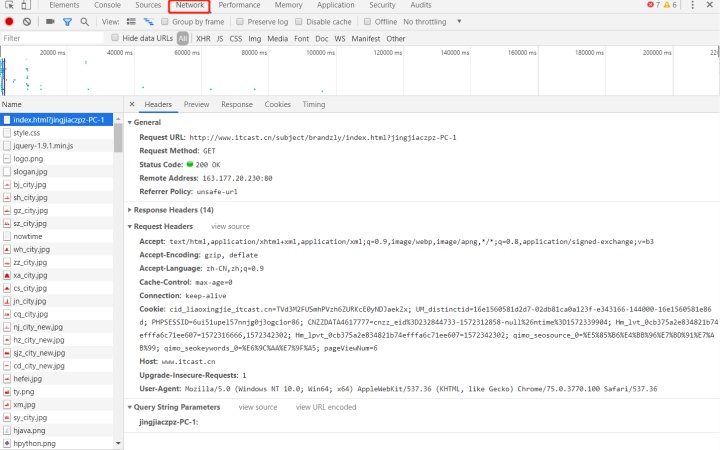Filter requests by WS
The height and width of the screenshot is (450, 720).
coord(339,39)
